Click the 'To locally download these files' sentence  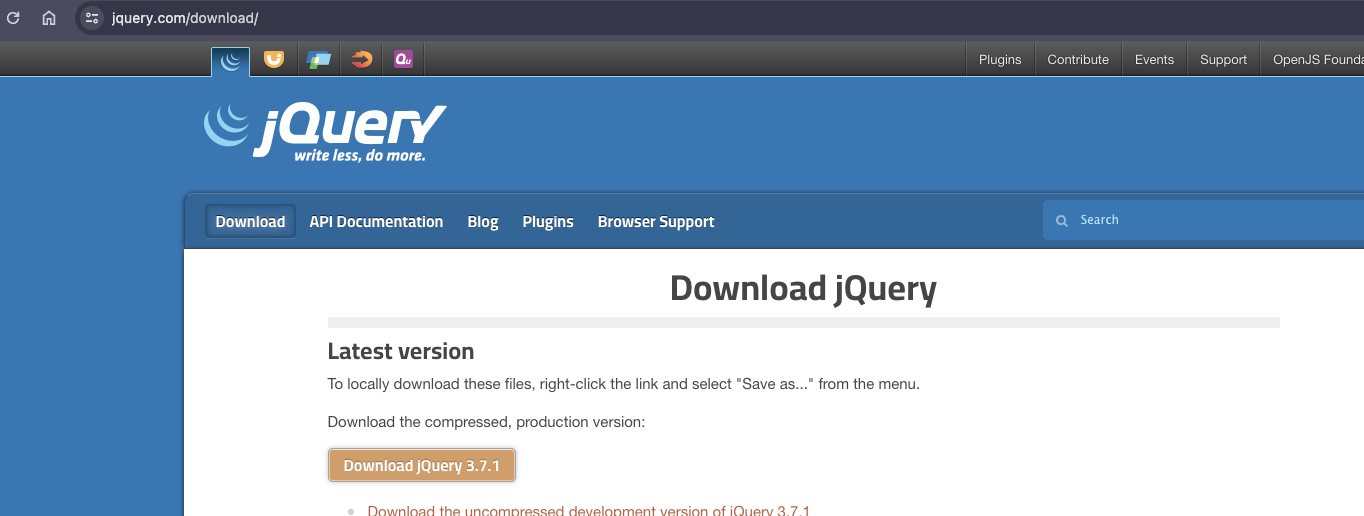(624, 384)
